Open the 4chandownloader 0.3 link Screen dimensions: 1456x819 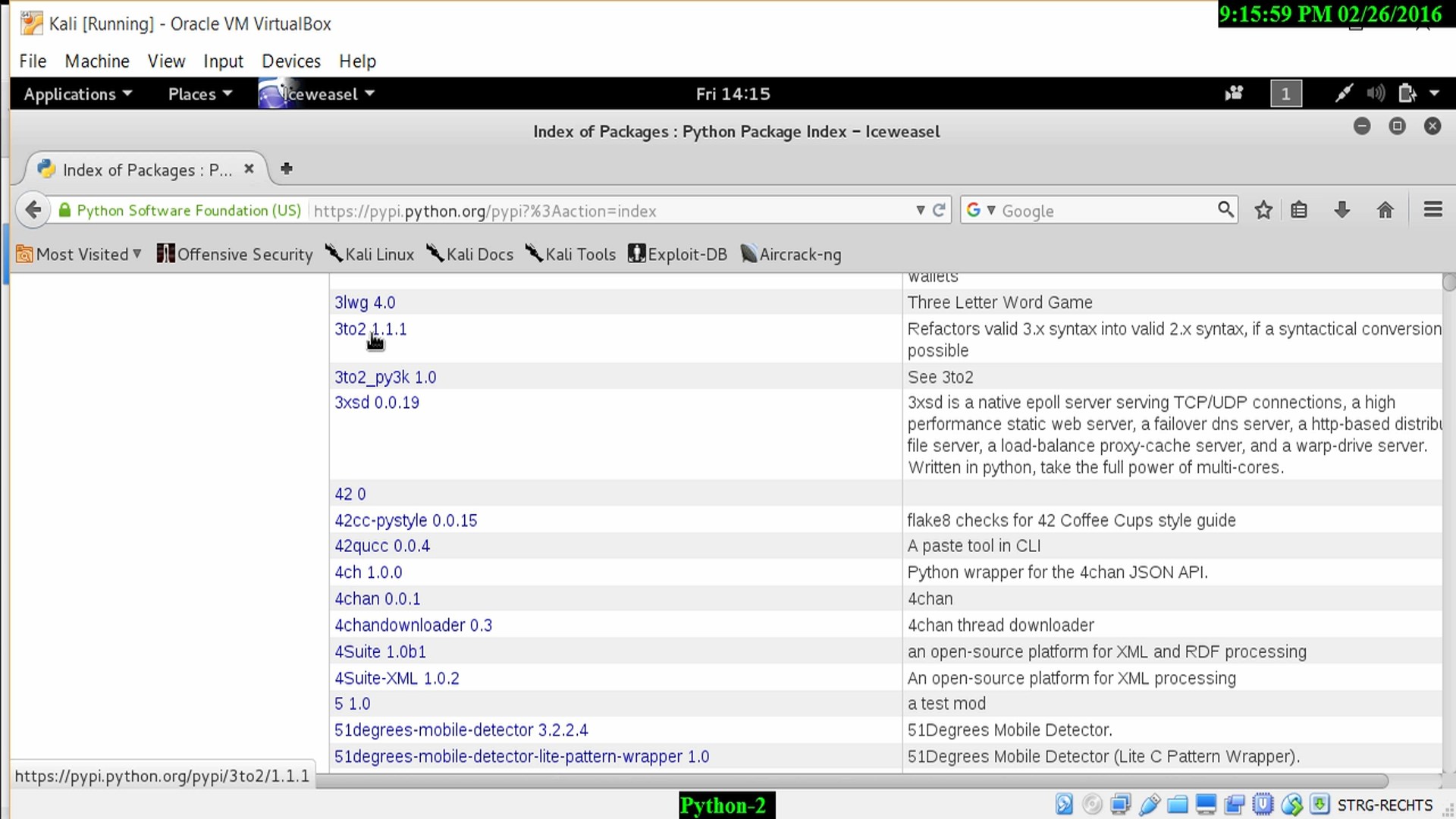pos(413,626)
